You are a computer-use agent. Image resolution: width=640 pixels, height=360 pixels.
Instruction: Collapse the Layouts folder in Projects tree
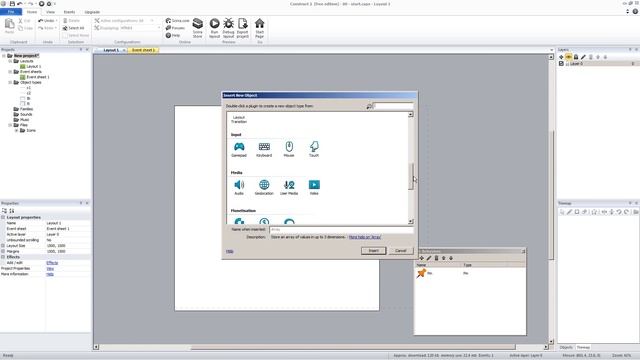10,61
